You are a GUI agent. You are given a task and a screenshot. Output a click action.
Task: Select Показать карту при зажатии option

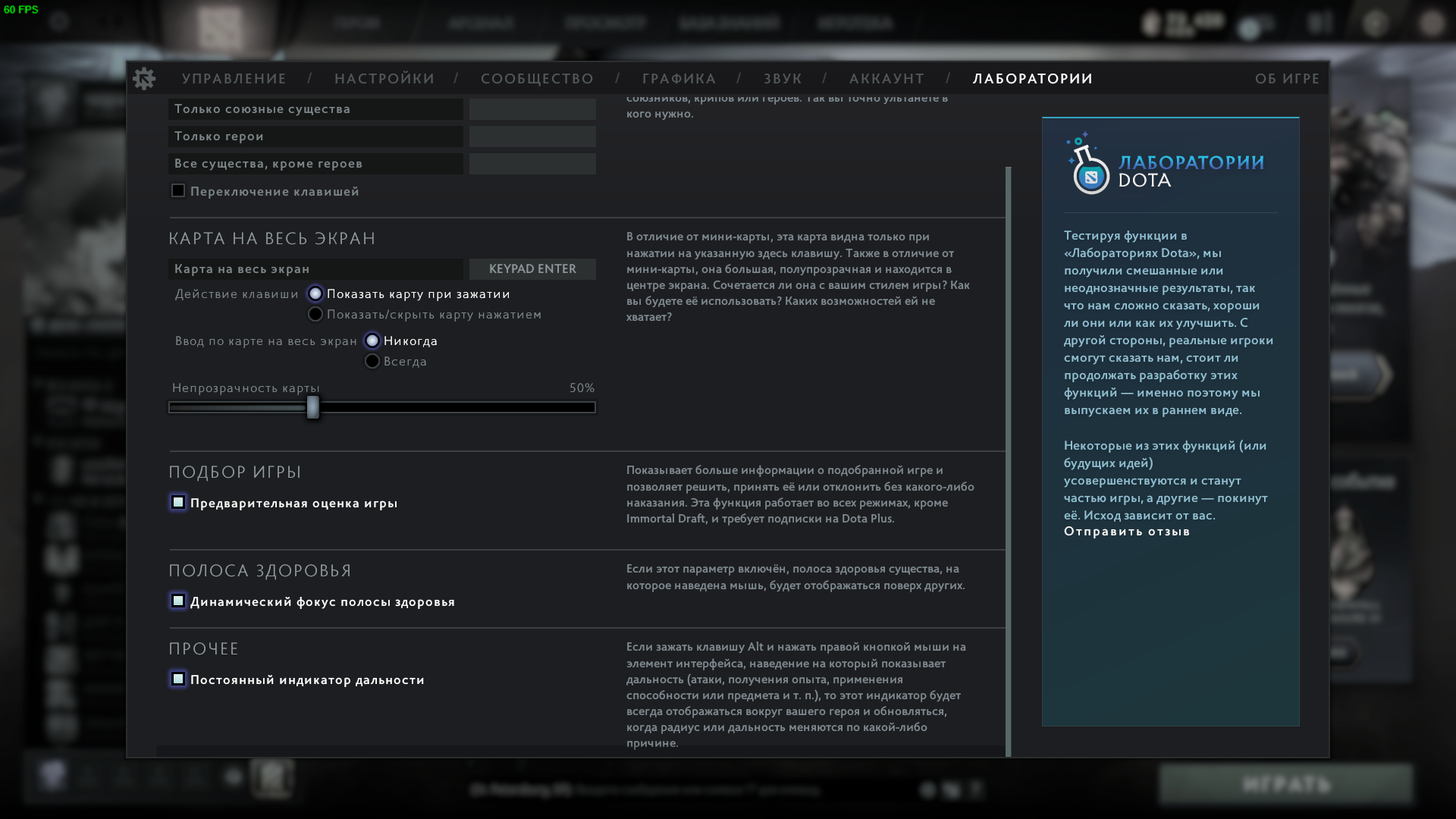click(x=315, y=293)
